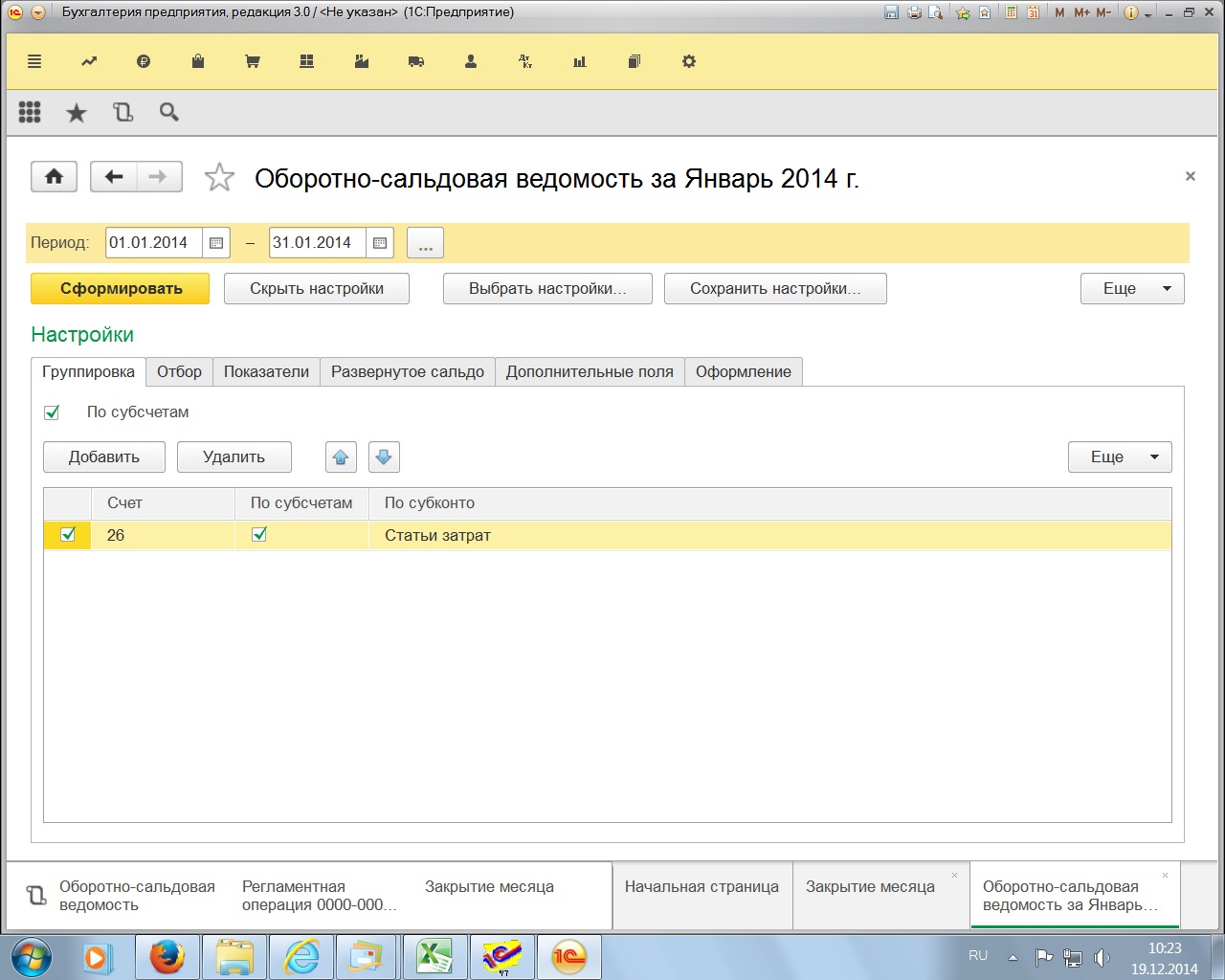Uncheck the row checkbox for account 26

point(68,535)
